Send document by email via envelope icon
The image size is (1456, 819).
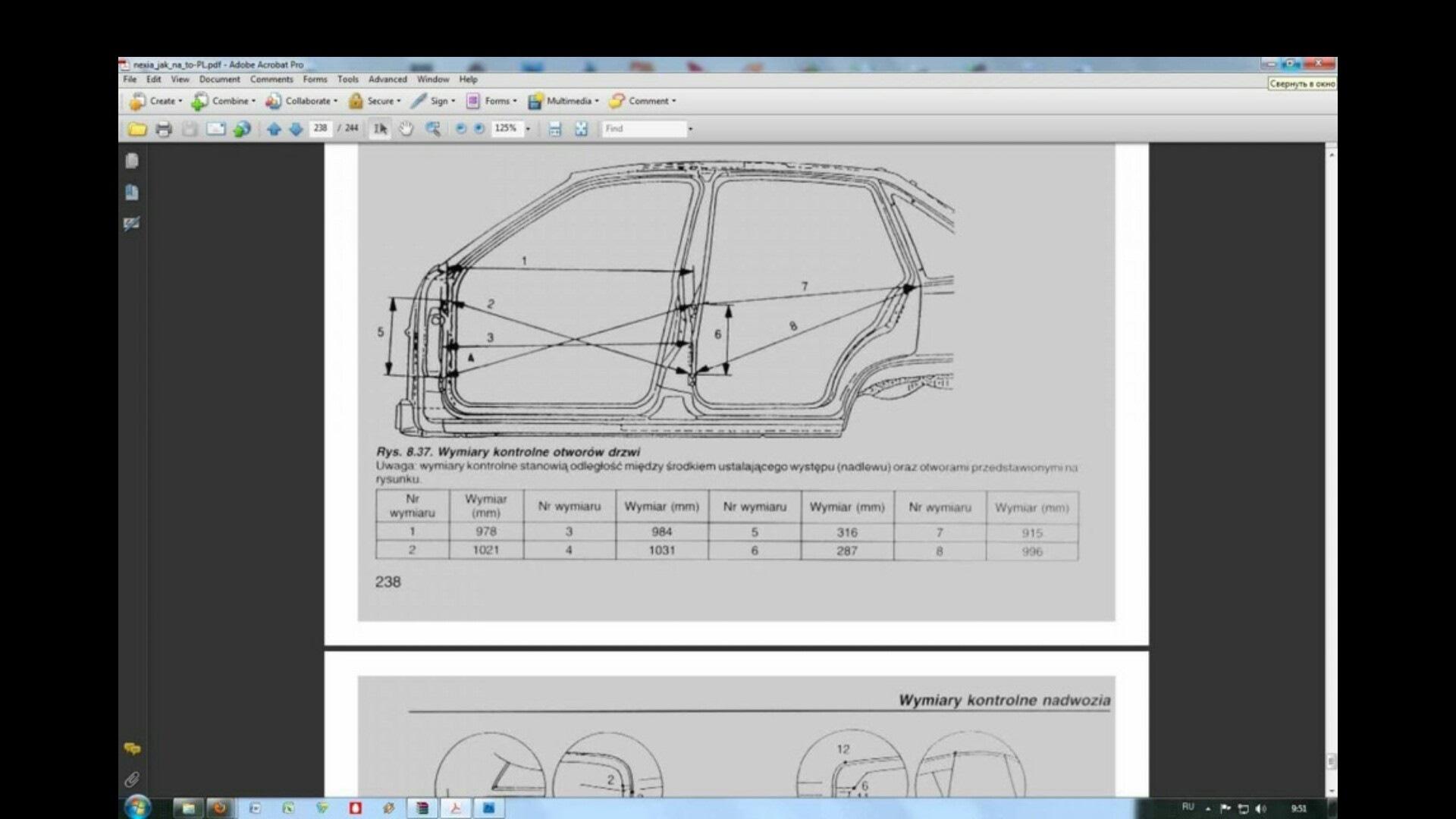pyautogui.click(x=216, y=129)
